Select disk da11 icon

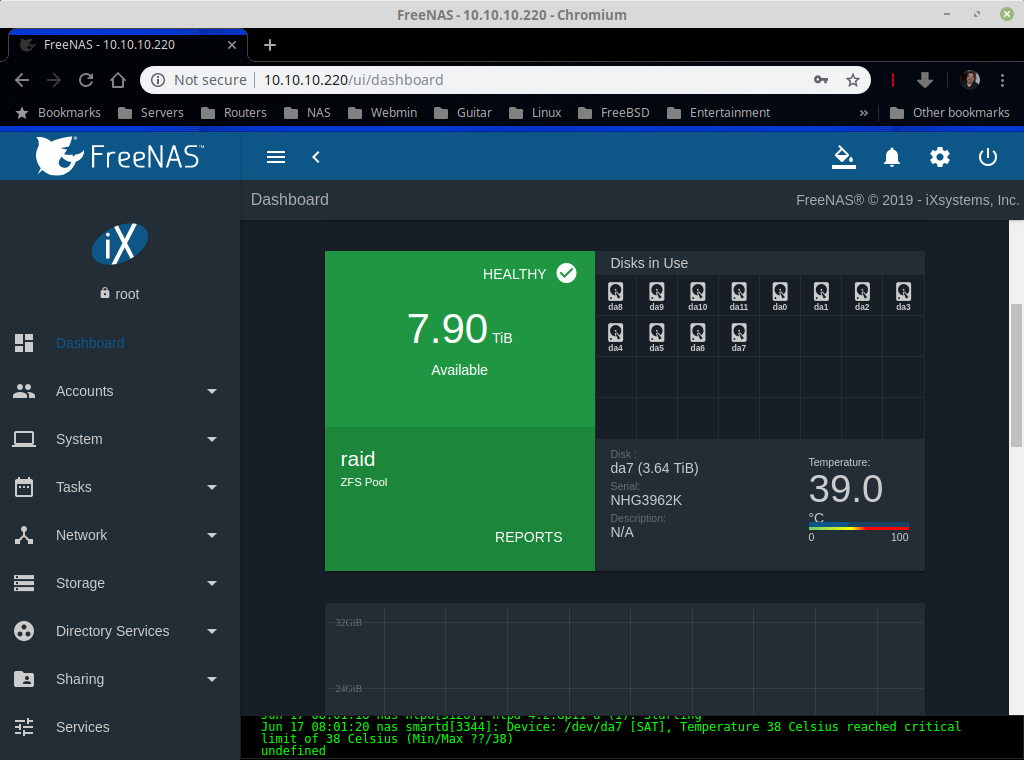pyautogui.click(x=739, y=296)
